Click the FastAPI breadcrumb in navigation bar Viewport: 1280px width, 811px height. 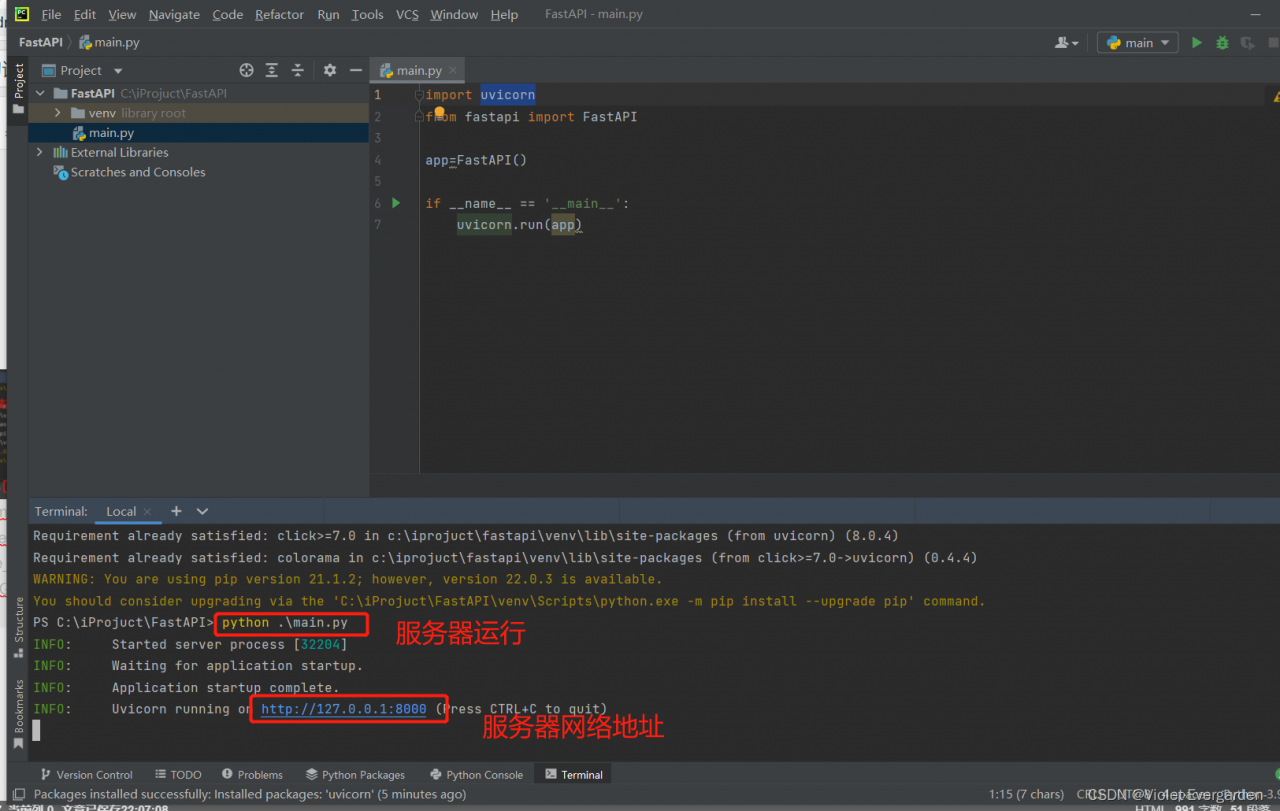[40, 42]
